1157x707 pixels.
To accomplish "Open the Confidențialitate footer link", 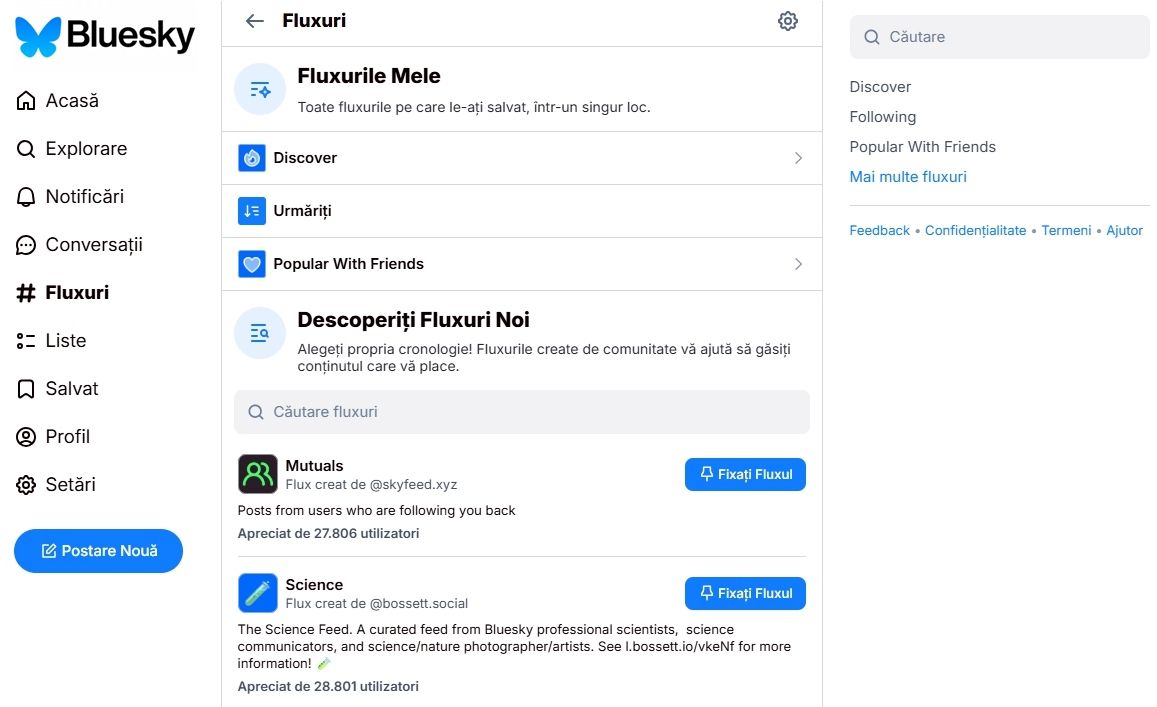I will pyautogui.click(x=975, y=231).
